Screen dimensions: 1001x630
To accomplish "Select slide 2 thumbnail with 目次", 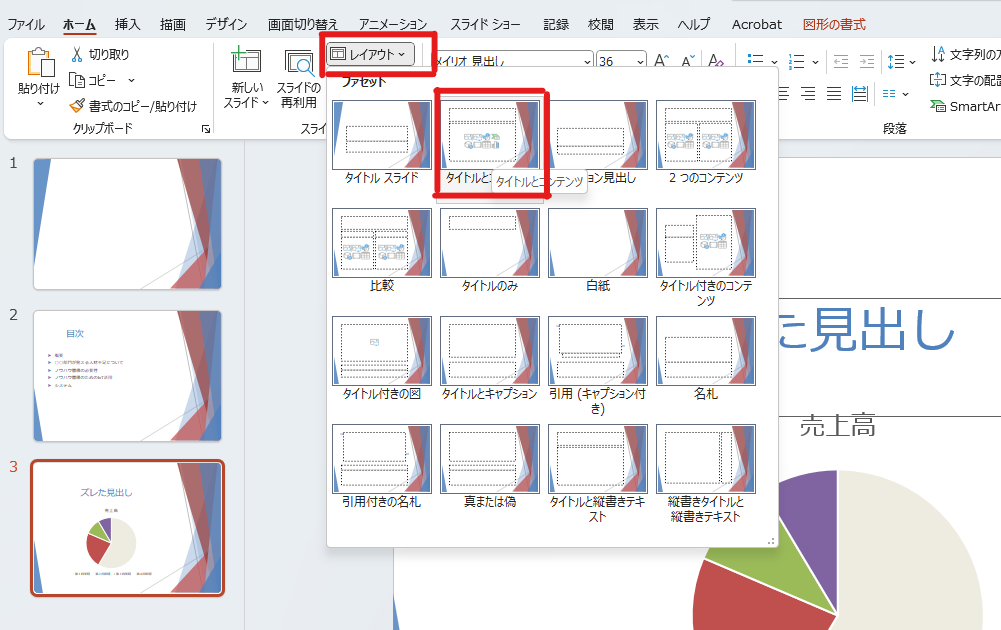I will (x=128, y=375).
